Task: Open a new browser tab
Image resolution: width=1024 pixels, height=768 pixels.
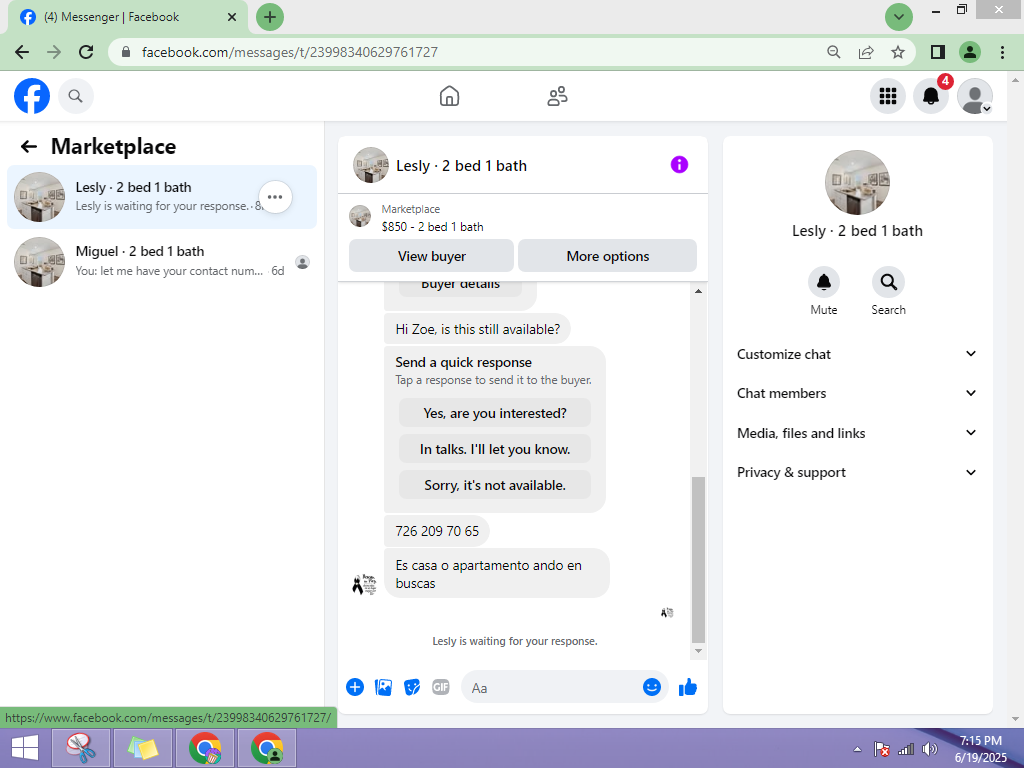Action: [270, 17]
